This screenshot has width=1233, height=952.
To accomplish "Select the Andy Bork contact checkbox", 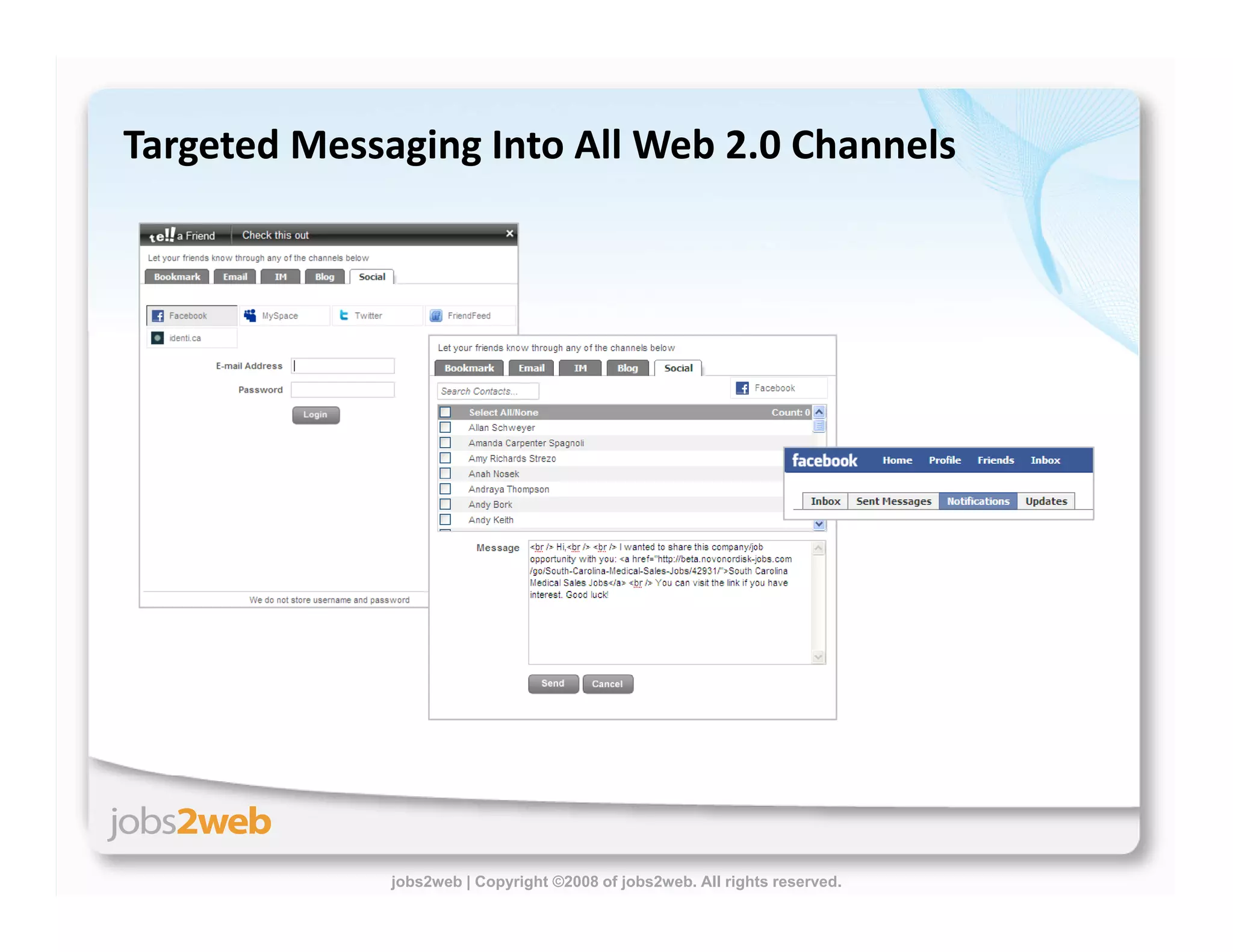I will 446,504.
